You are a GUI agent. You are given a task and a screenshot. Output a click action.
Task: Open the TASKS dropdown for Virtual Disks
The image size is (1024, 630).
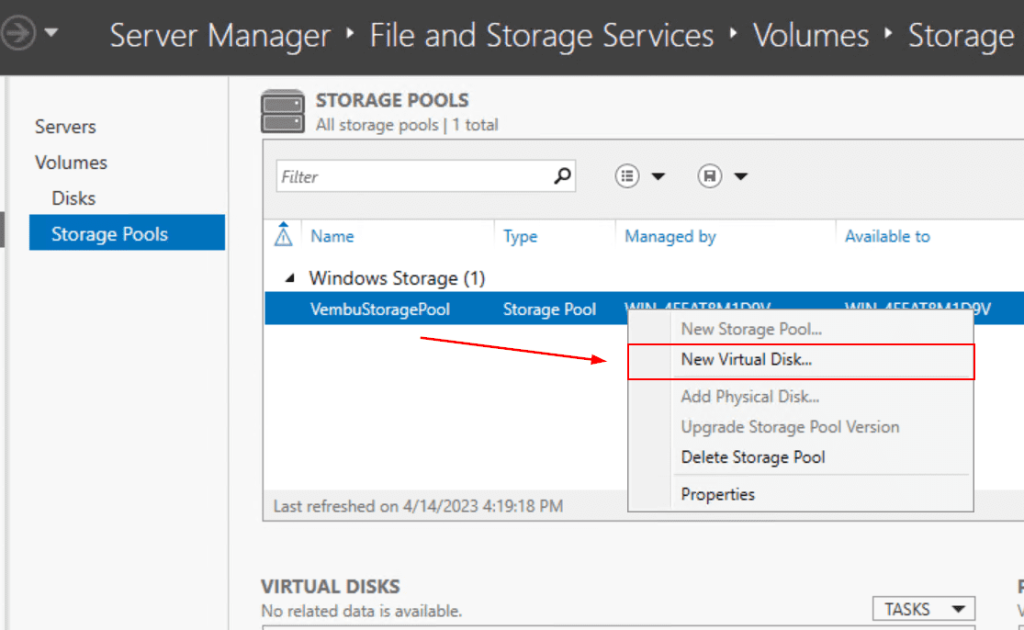tap(922, 609)
